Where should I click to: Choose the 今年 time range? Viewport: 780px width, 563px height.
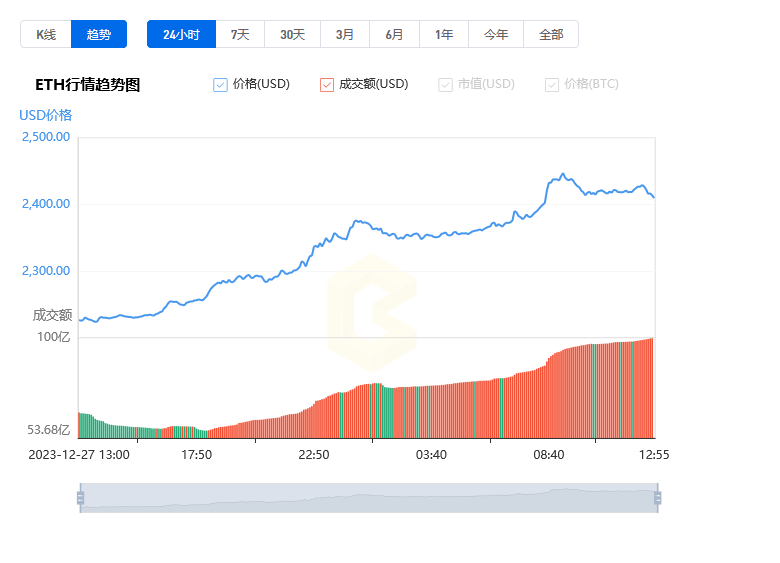click(496, 34)
